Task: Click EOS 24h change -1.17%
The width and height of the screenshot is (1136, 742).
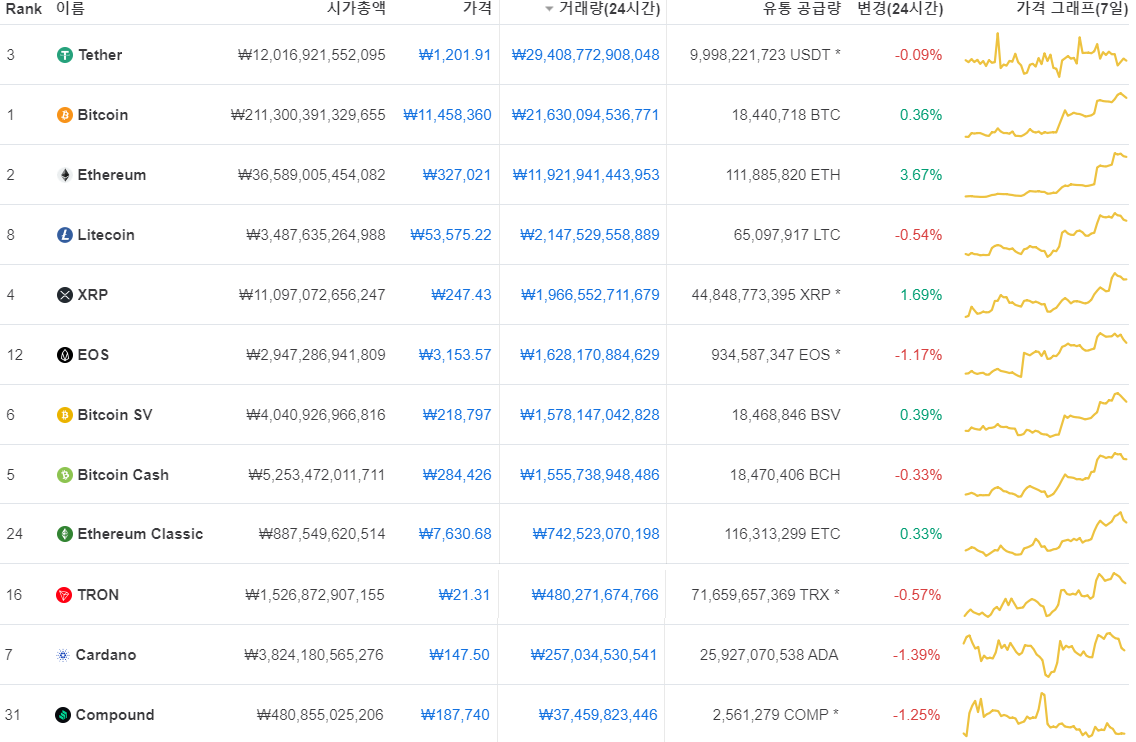Action: pyautogui.click(x=919, y=355)
